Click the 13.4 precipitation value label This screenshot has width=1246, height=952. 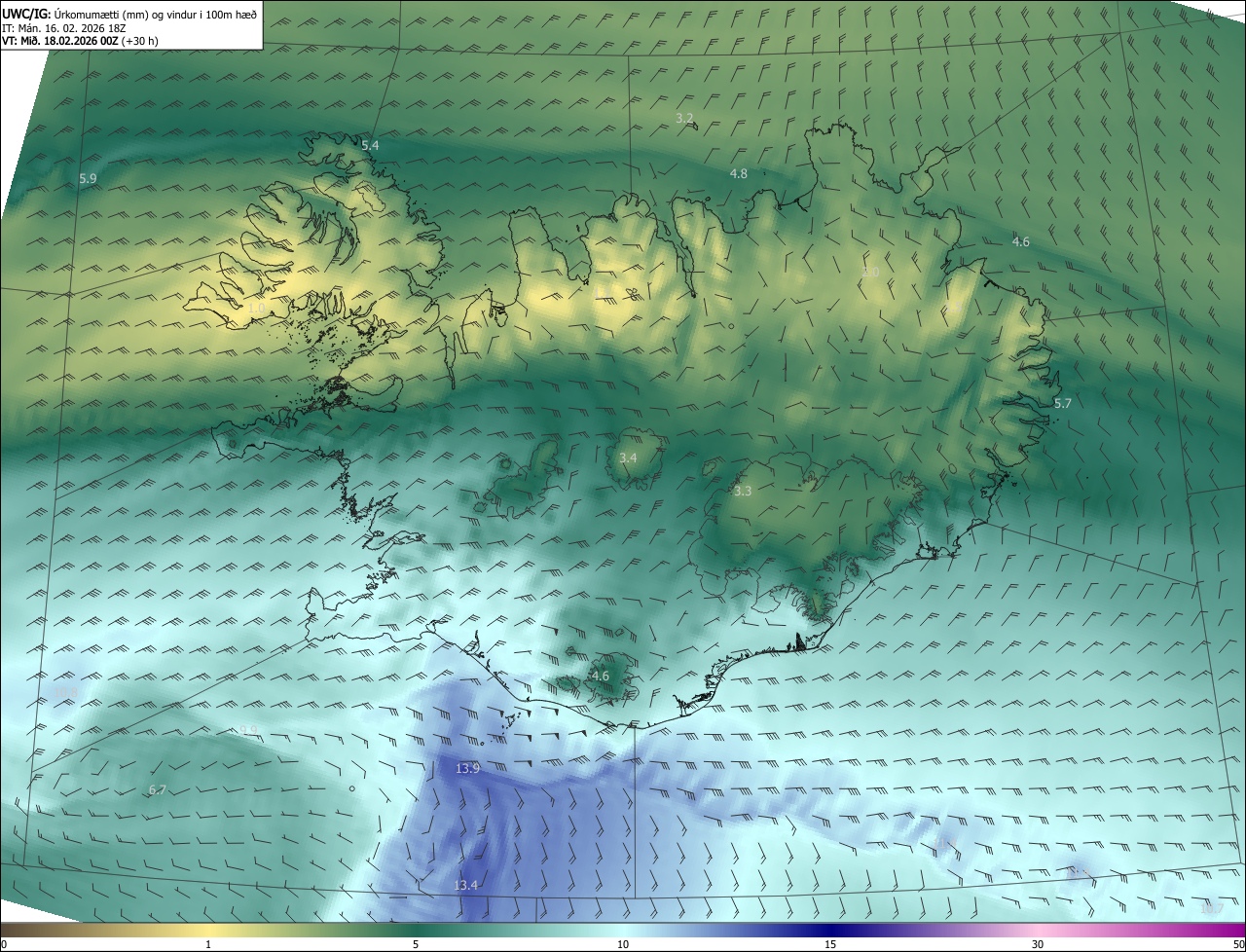coord(466,885)
